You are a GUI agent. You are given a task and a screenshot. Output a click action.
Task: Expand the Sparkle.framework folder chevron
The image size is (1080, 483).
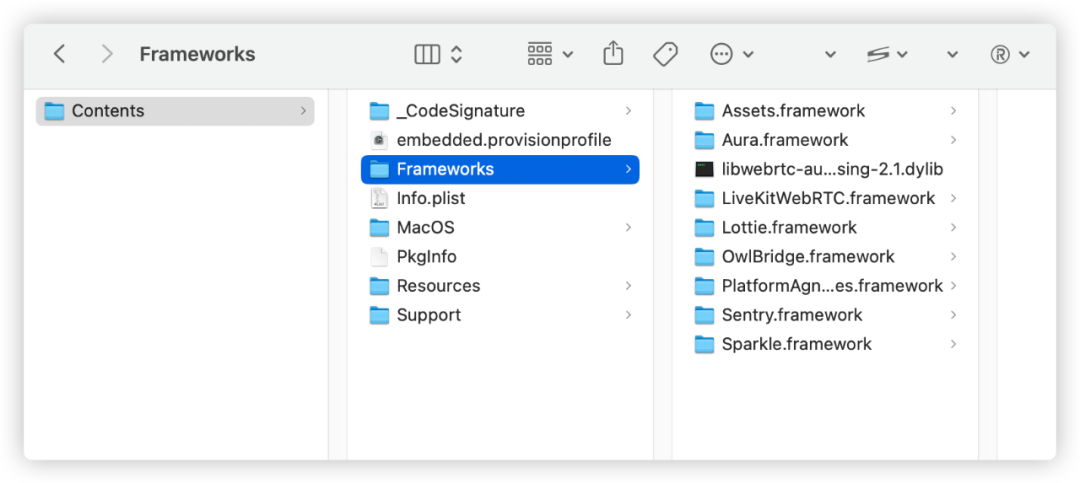954,344
